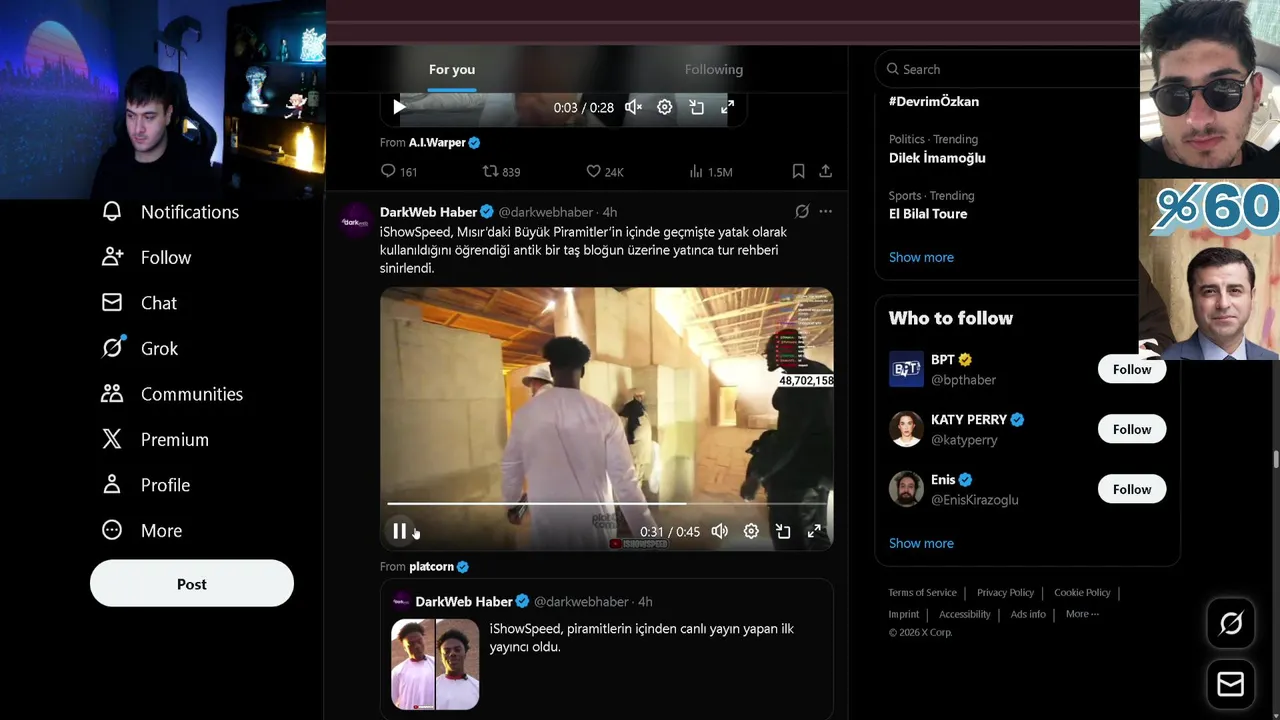Pause the iShowSpeed pyramid video
The width and height of the screenshot is (1280, 720).
coord(399,532)
